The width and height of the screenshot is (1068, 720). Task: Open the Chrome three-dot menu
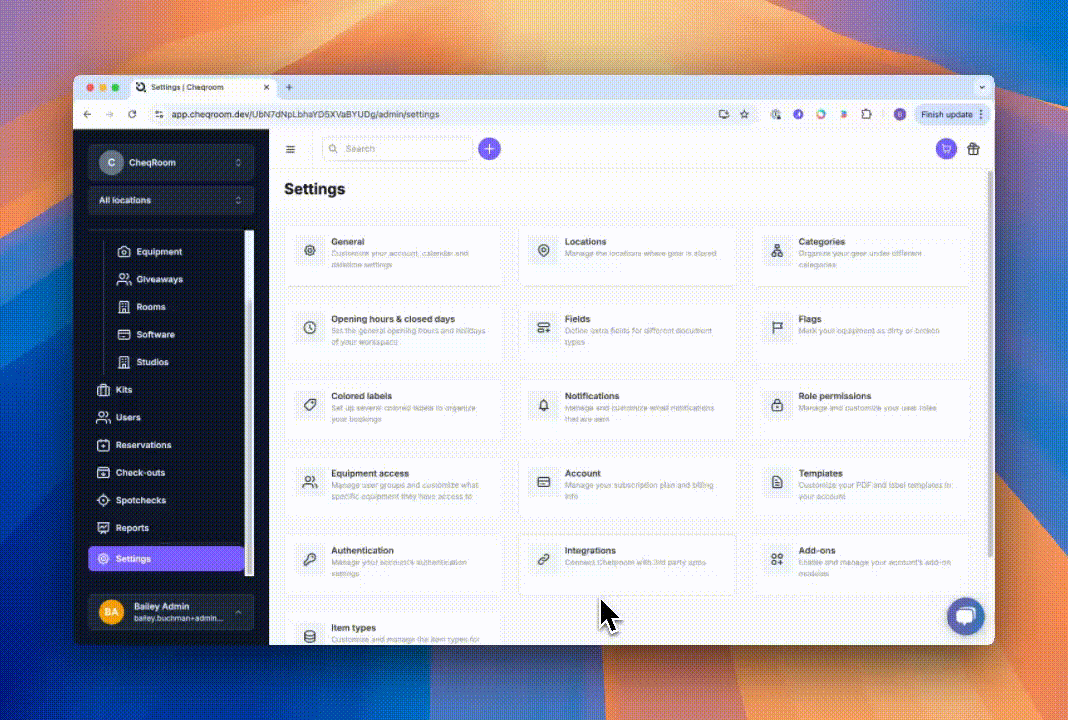(981, 114)
